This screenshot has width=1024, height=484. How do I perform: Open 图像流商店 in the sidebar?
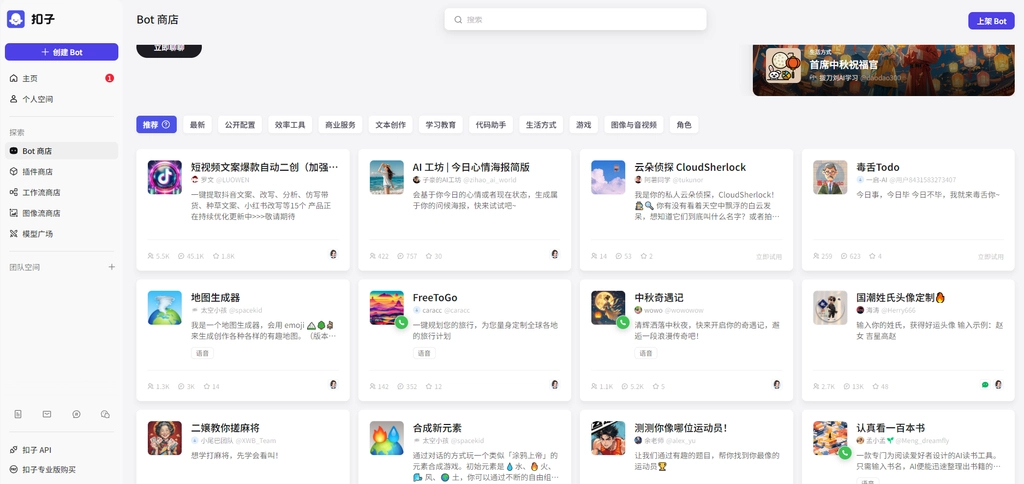[61, 213]
